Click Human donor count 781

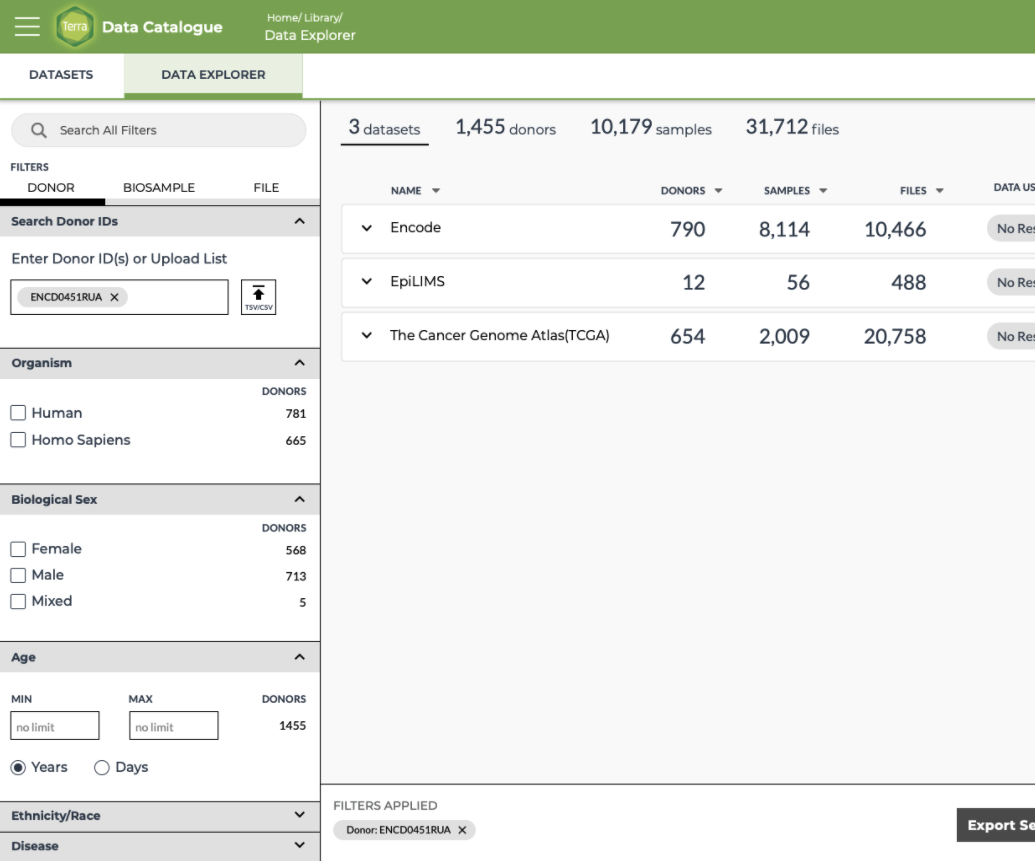pos(296,413)
